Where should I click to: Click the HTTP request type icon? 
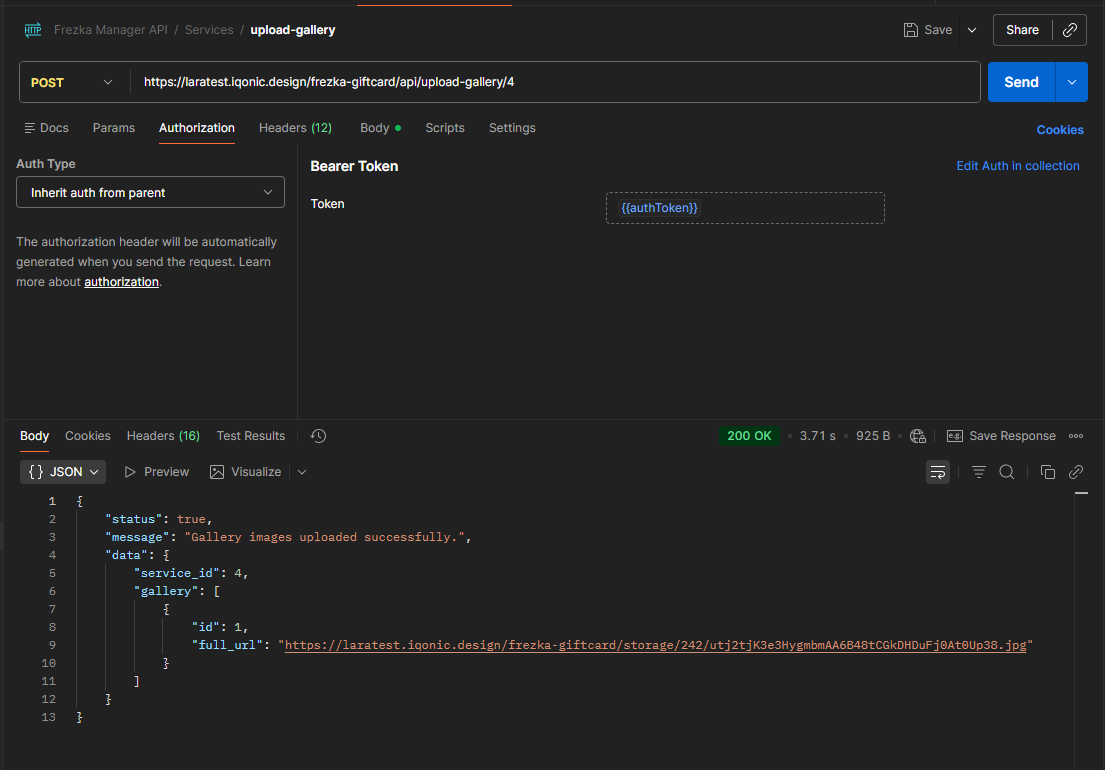(32, 30)
